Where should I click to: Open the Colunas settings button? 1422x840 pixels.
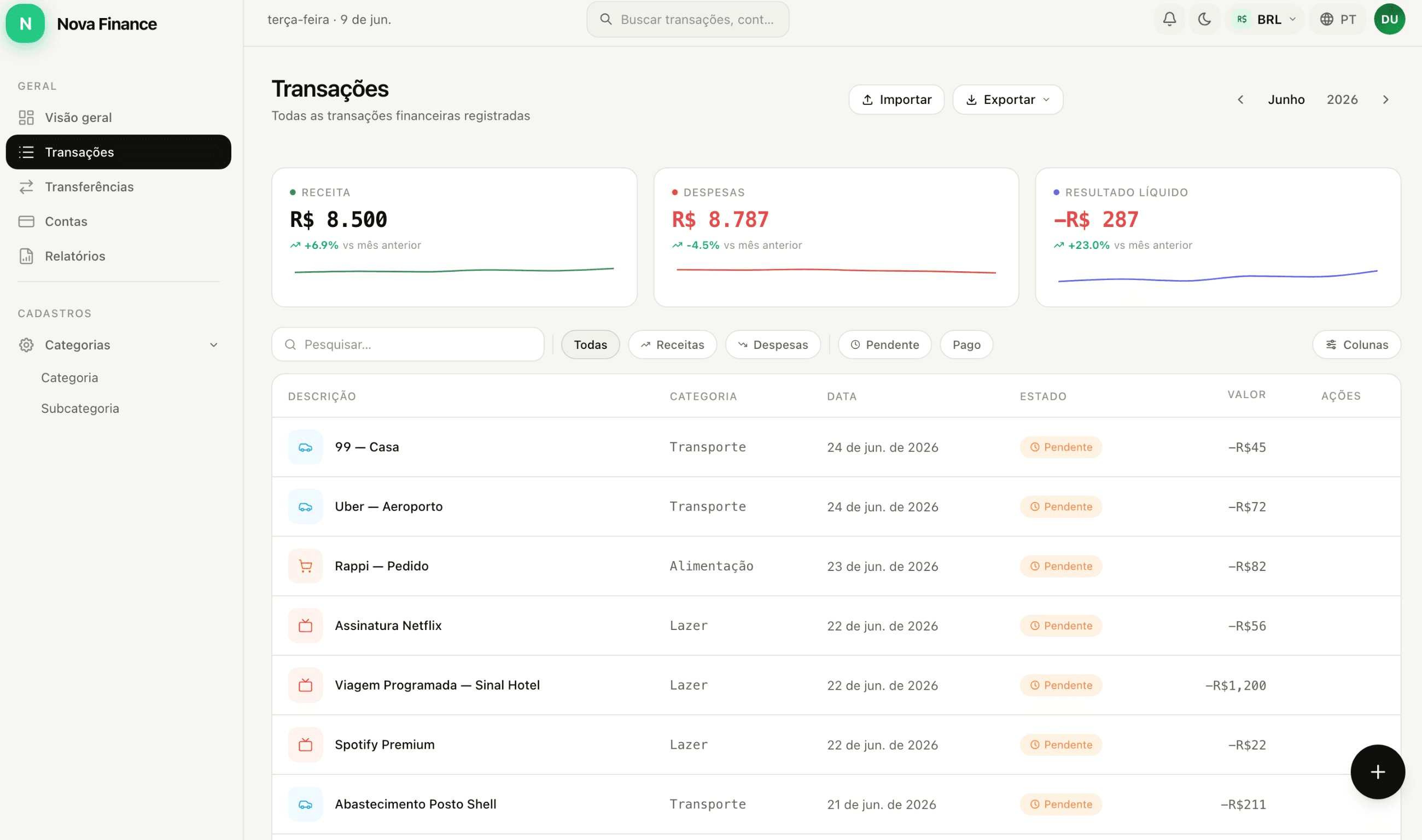1356,344
